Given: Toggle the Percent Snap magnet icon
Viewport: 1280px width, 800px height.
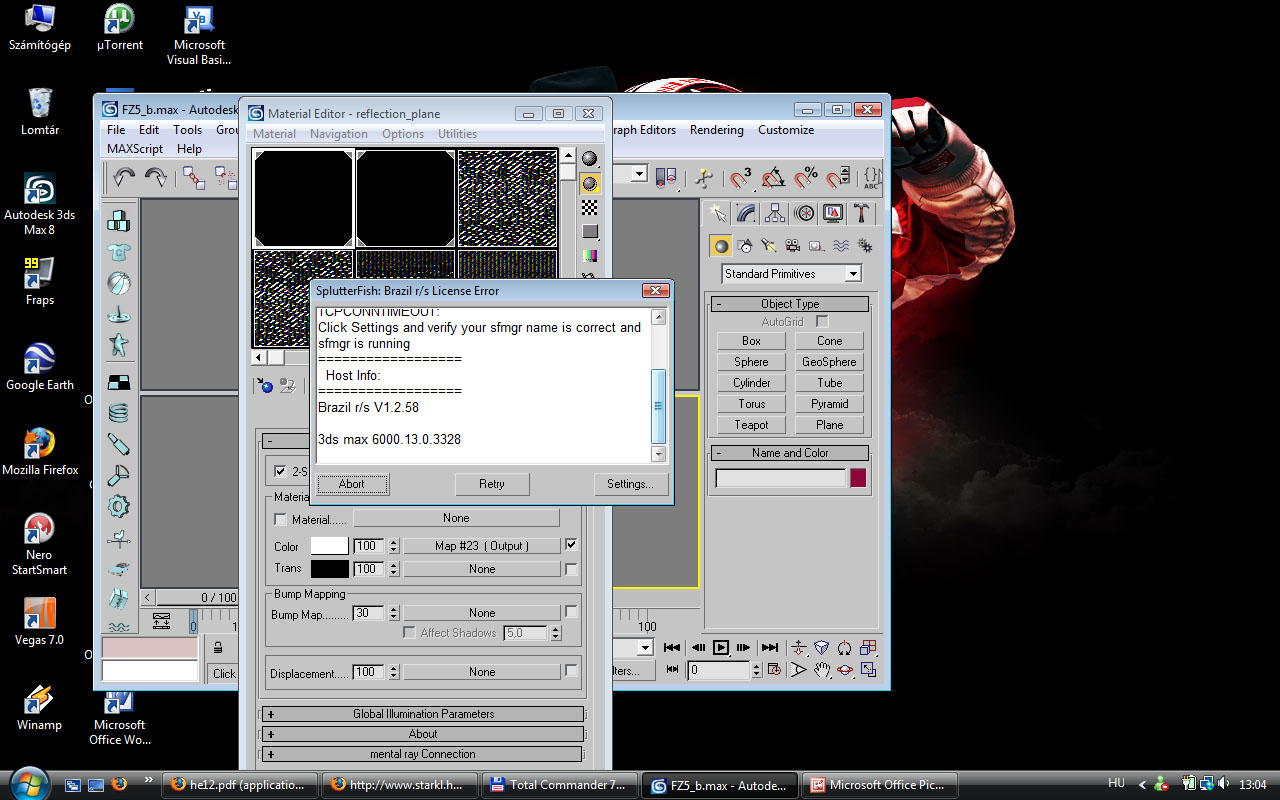Looking at the screenshot, I should tap(806, 178).
